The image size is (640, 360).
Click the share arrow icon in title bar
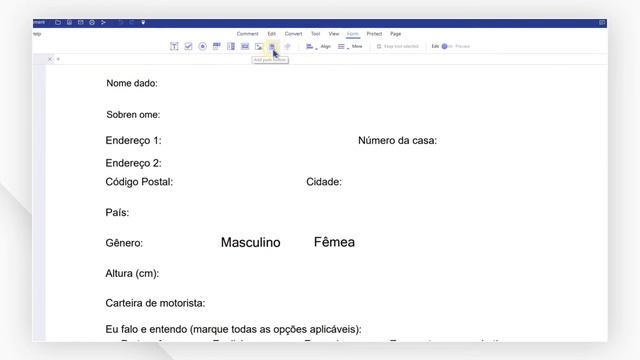tap(103, 22)
